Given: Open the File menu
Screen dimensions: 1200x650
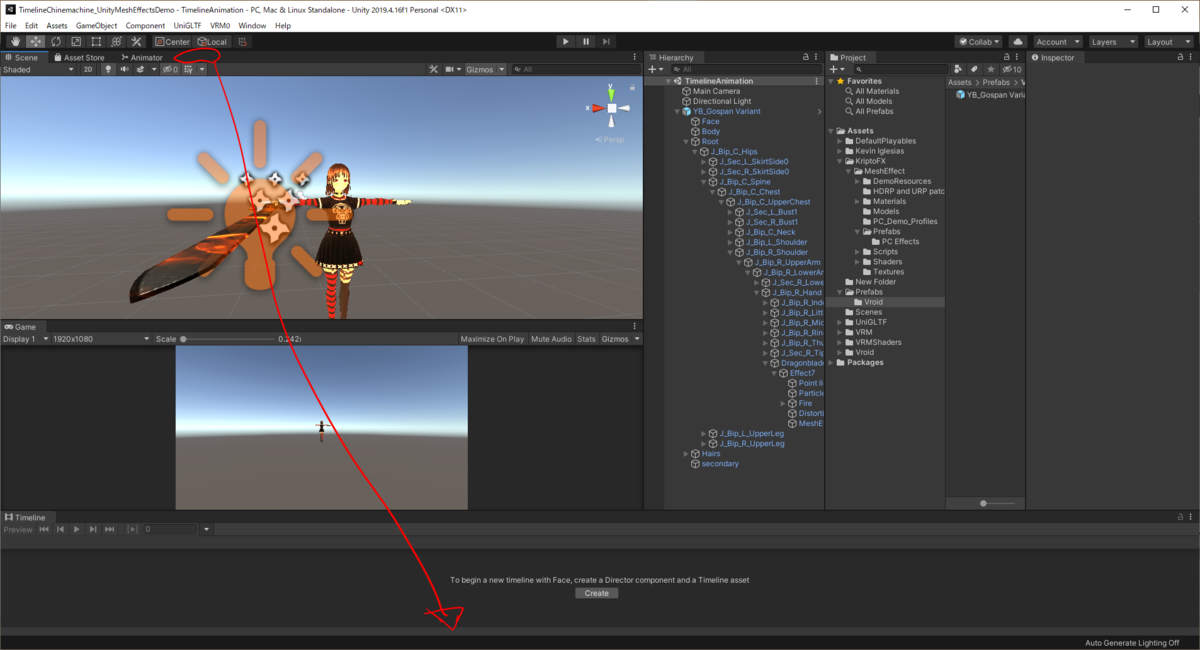Looking at the screenshot, I should pyautogui.click(x=11, y=25).
